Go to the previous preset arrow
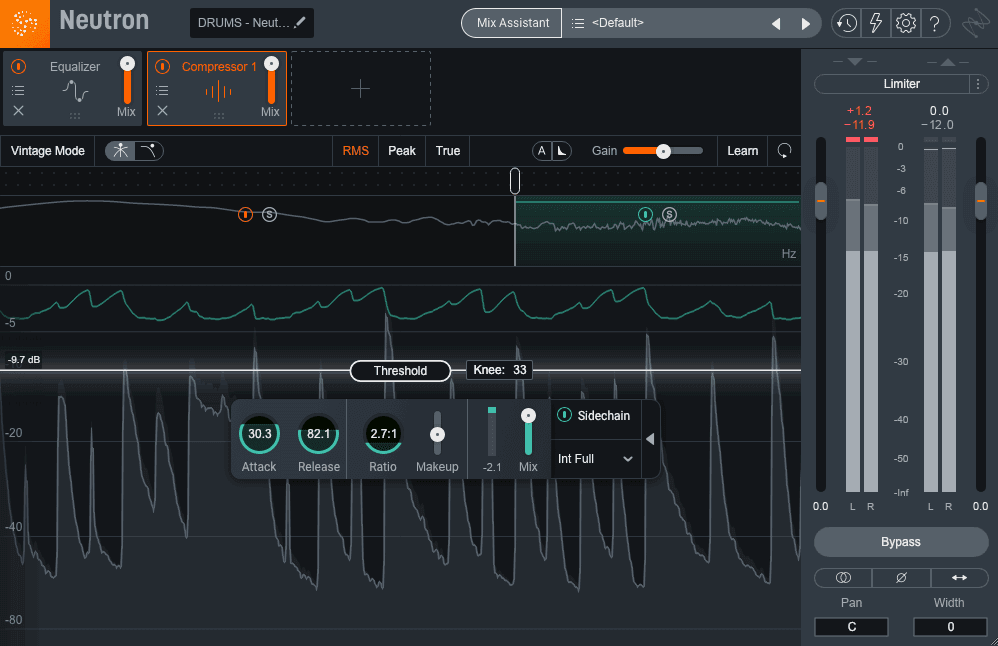The image size is (998, 646). [776, 24]
